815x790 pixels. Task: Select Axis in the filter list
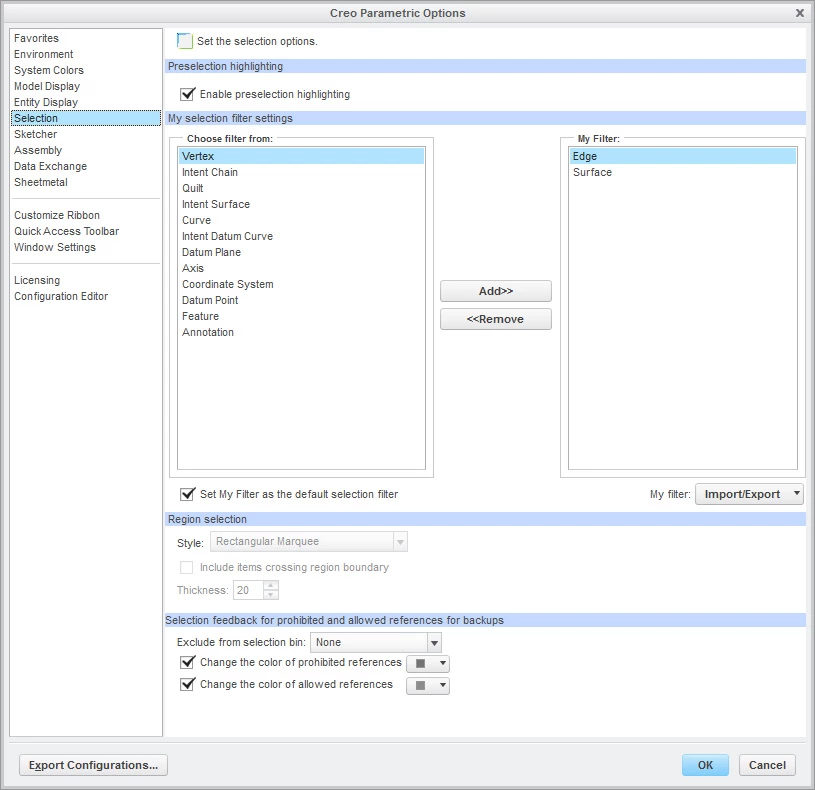click(301, 268)
